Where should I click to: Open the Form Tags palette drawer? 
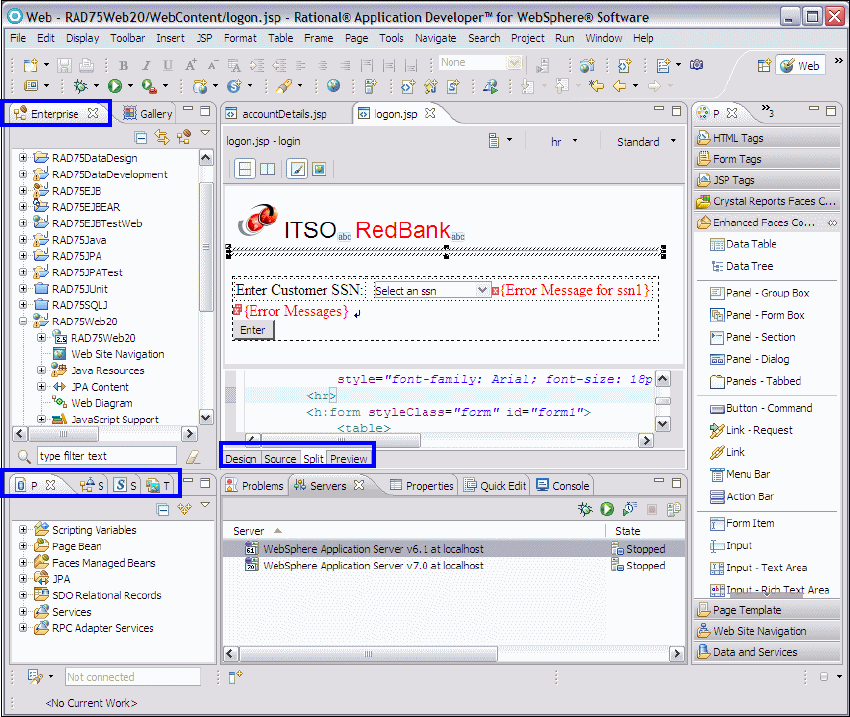point(767,159)
